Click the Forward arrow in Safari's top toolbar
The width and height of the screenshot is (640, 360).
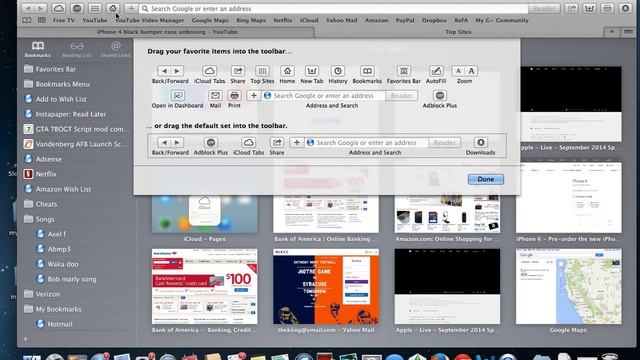click(x=40, y=8)
